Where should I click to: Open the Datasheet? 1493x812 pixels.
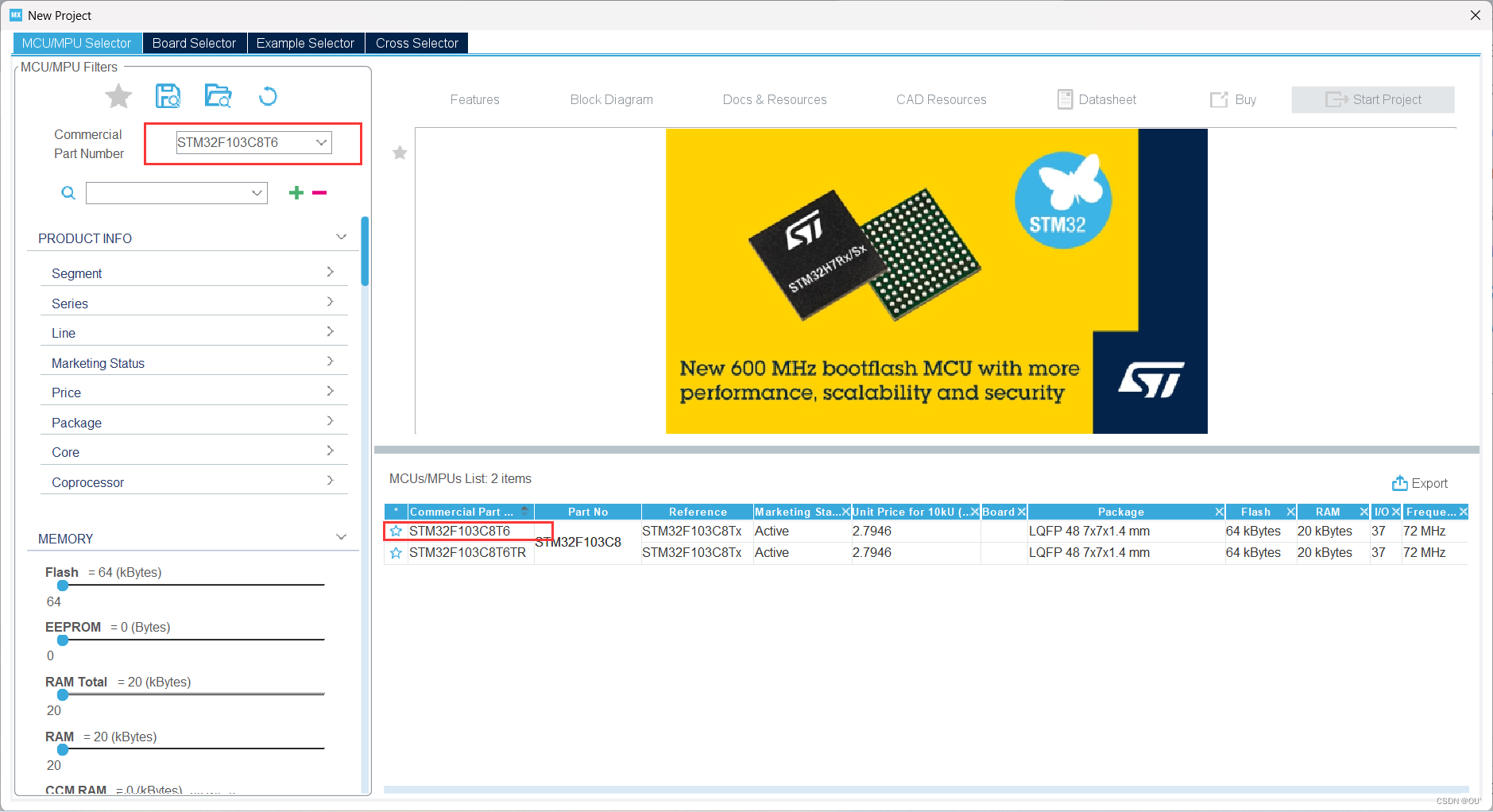(x=1097, y=99)
